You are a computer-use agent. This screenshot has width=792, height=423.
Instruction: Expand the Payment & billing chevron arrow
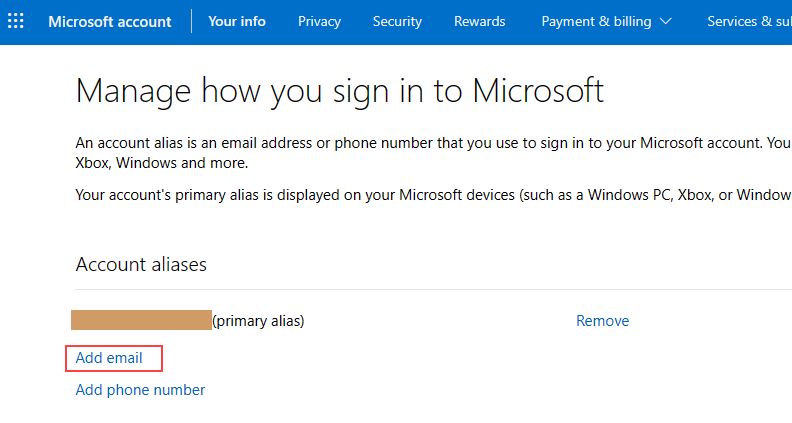(x=666, y=21)
